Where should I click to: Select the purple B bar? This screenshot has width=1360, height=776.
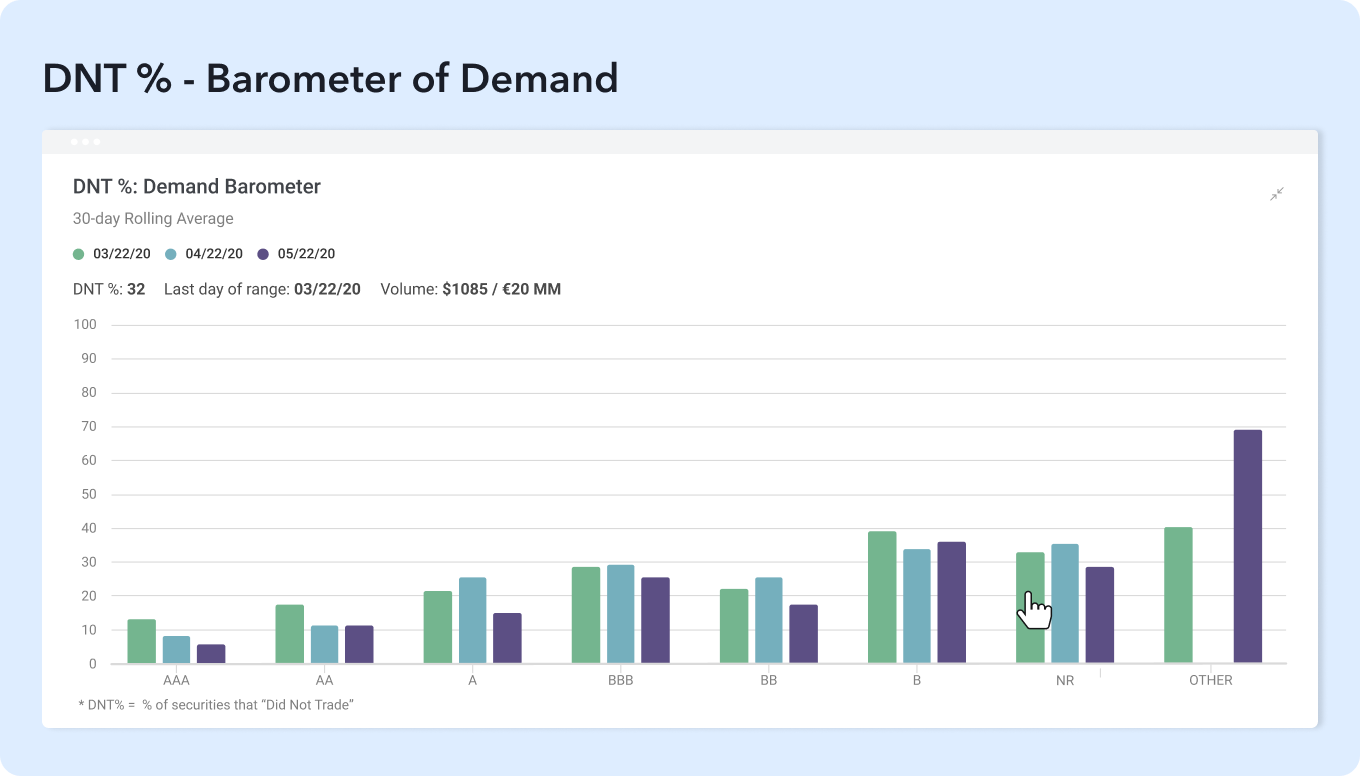tap(951, 602)
